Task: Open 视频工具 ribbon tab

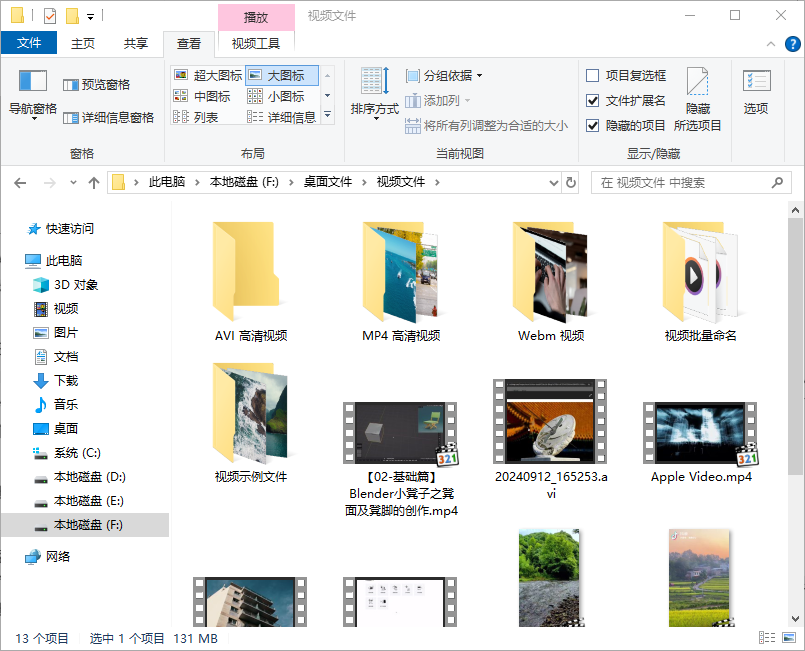Action: (256, 44)
